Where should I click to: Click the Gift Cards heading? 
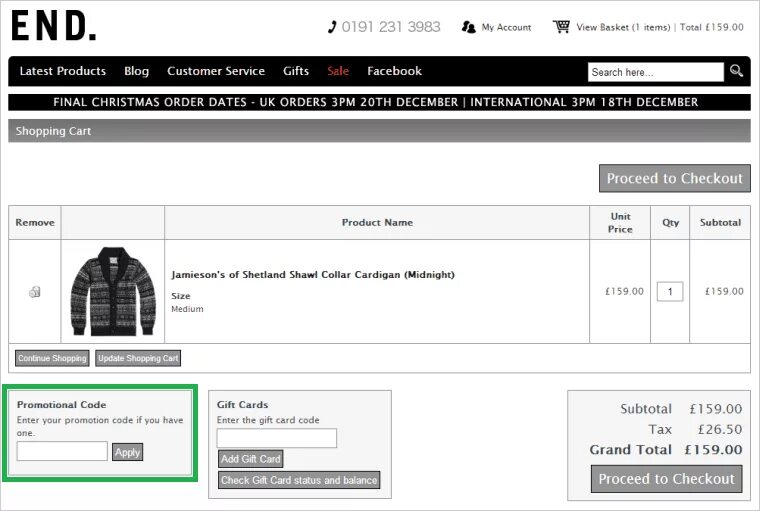coord(242,404)
